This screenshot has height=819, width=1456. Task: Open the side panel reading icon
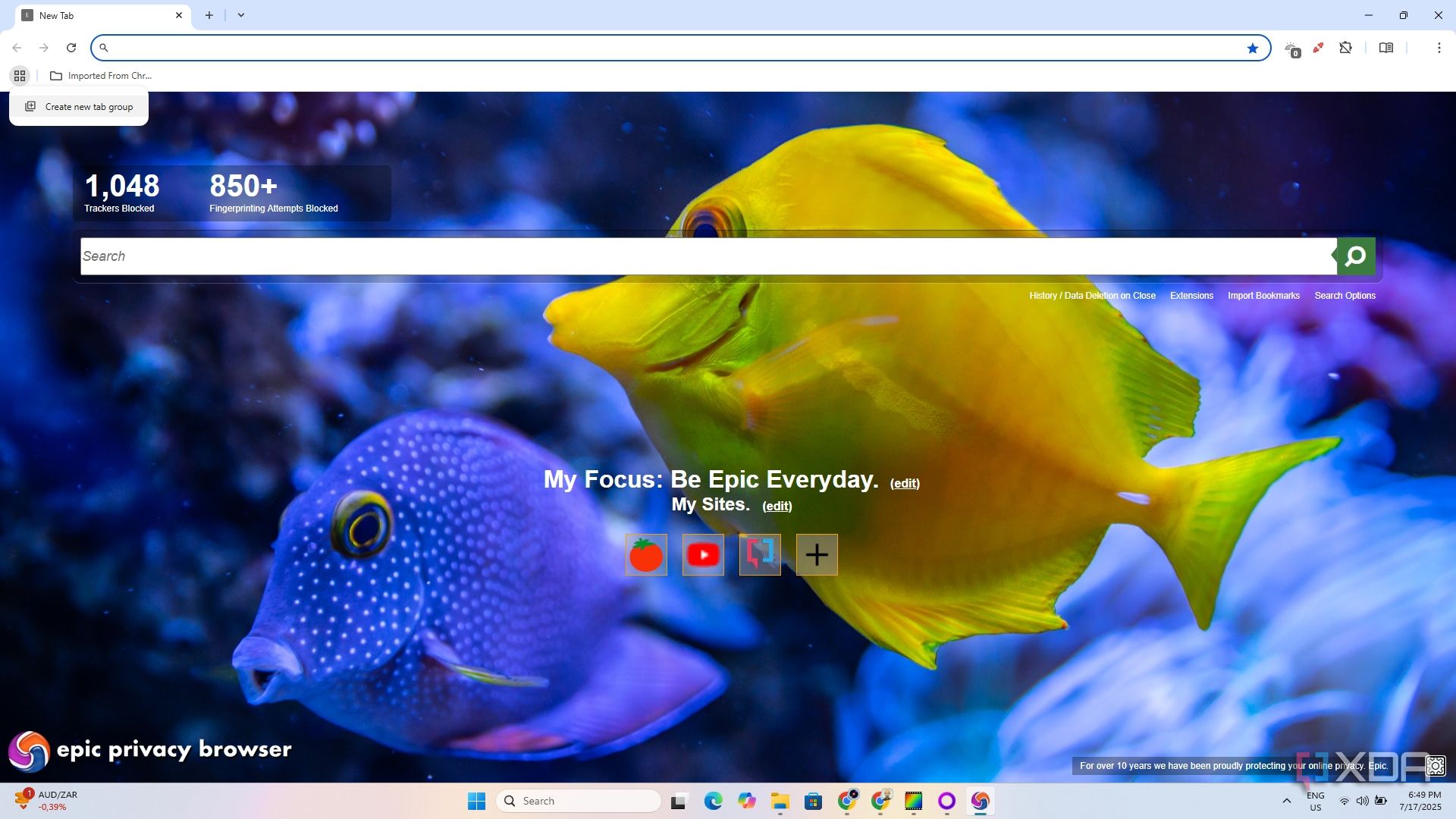coord(1386,48)
